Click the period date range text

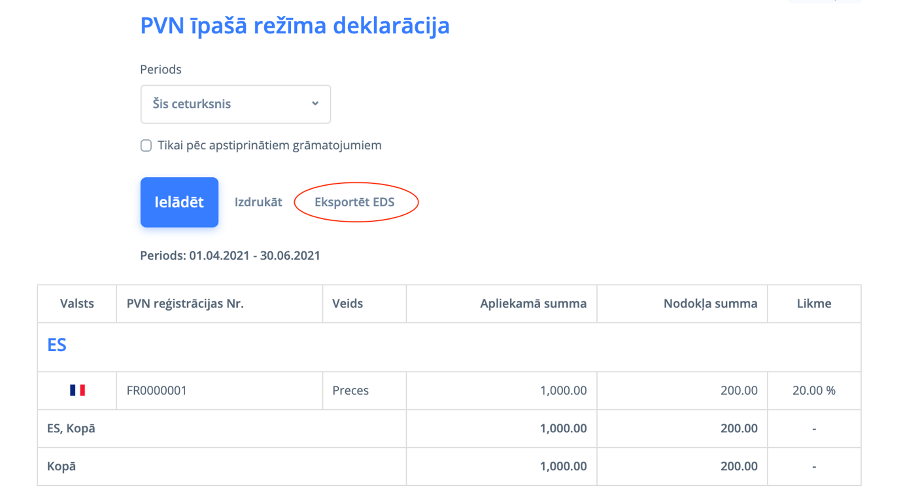click(x=230, y=256)
